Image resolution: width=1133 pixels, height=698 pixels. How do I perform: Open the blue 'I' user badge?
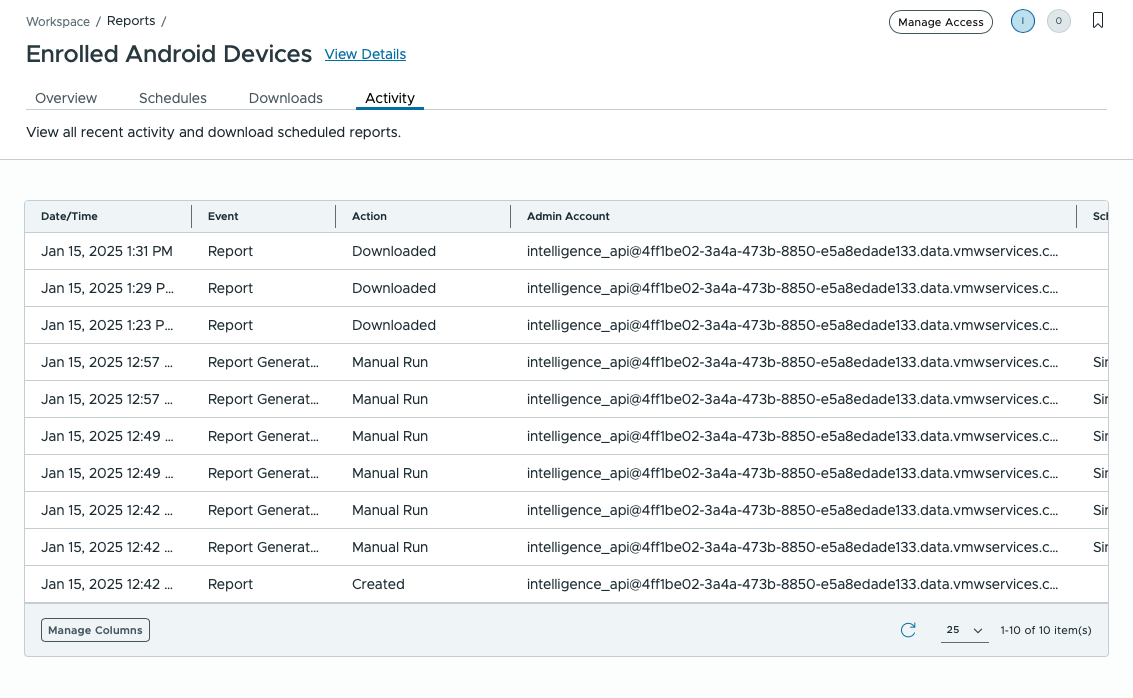[x=1022, y=21]
